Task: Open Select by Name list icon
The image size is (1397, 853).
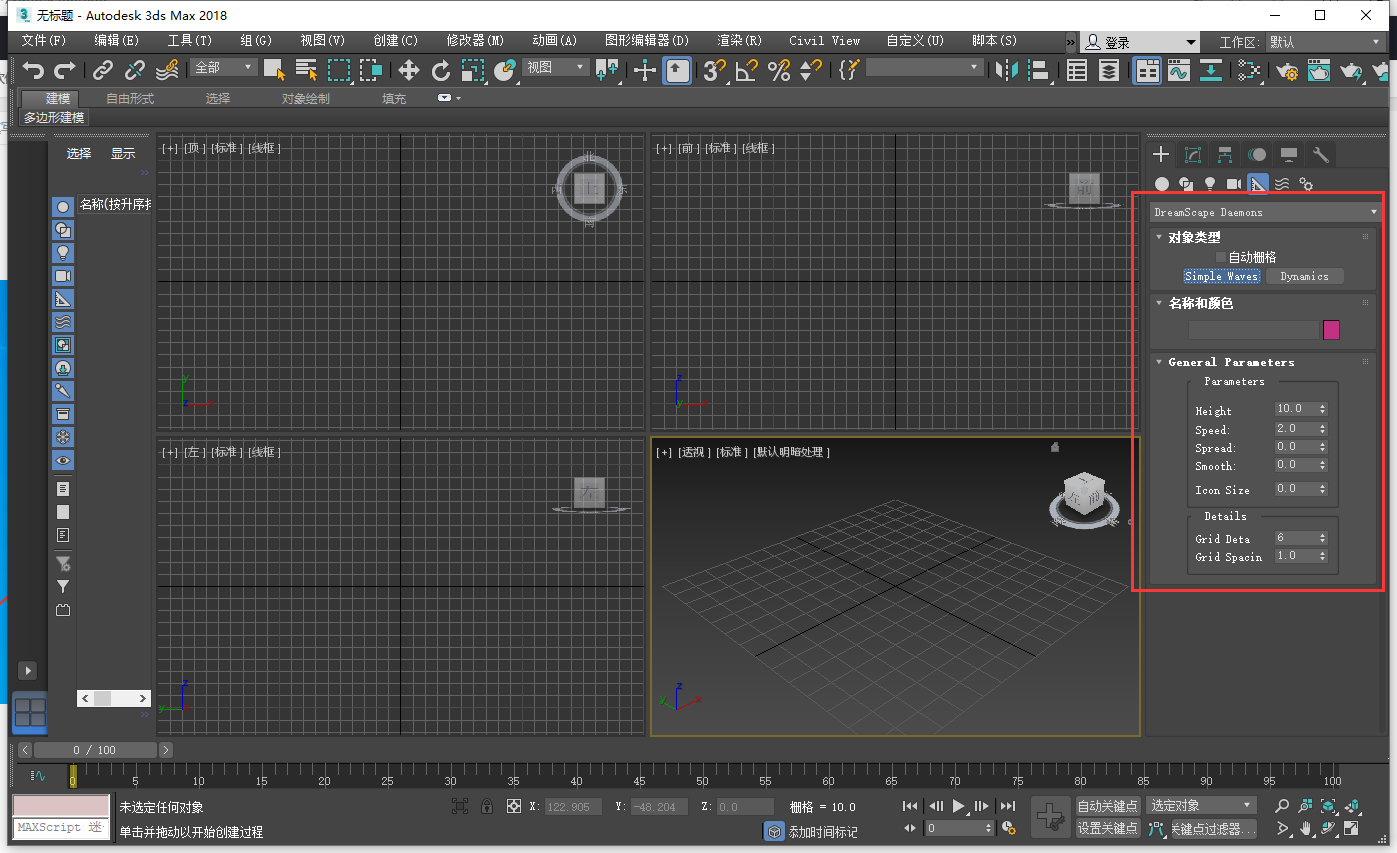Action: click(x=307, y=70)
